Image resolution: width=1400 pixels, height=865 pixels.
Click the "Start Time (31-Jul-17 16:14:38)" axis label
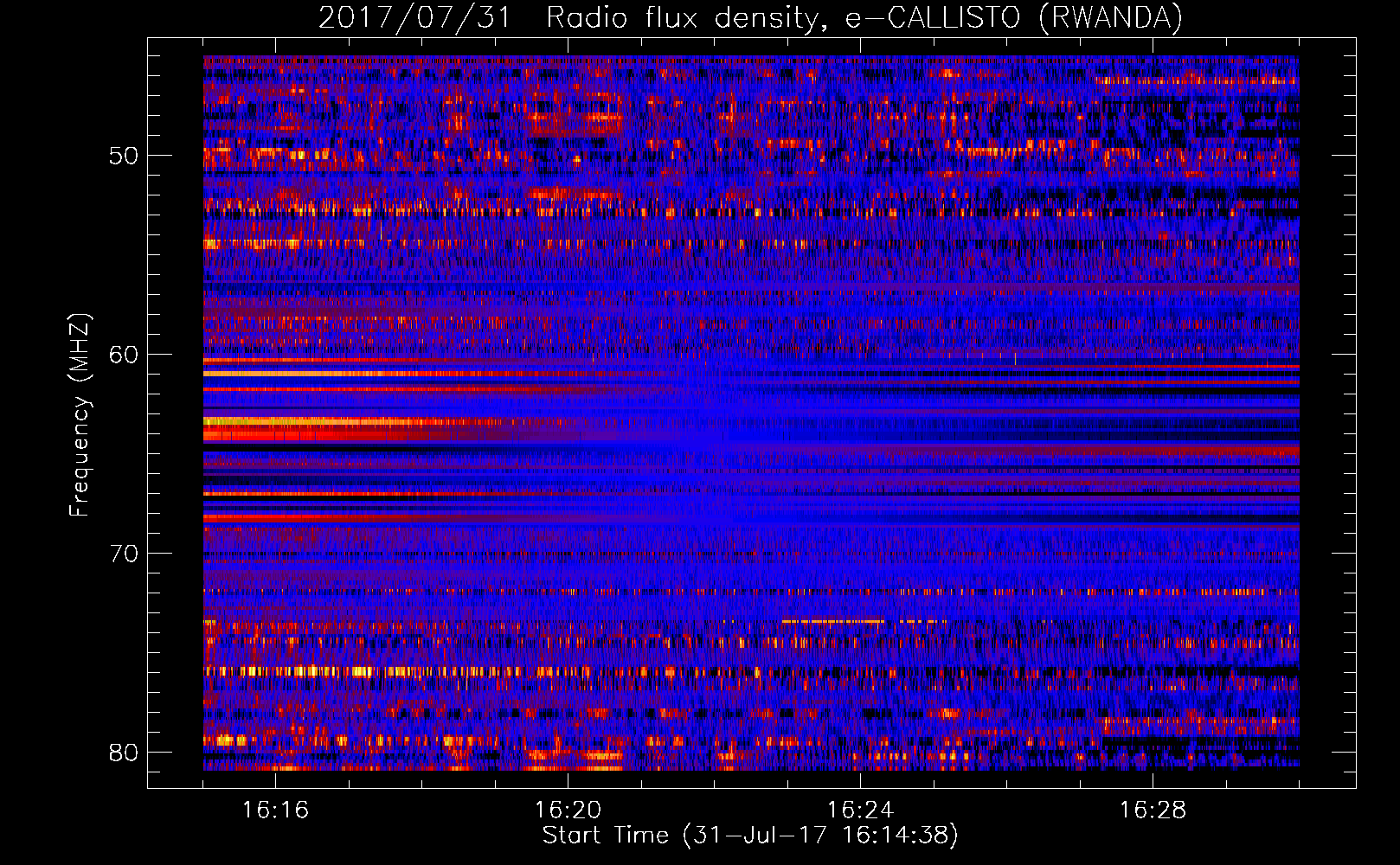pyautogui.click(x=750, y=836)
